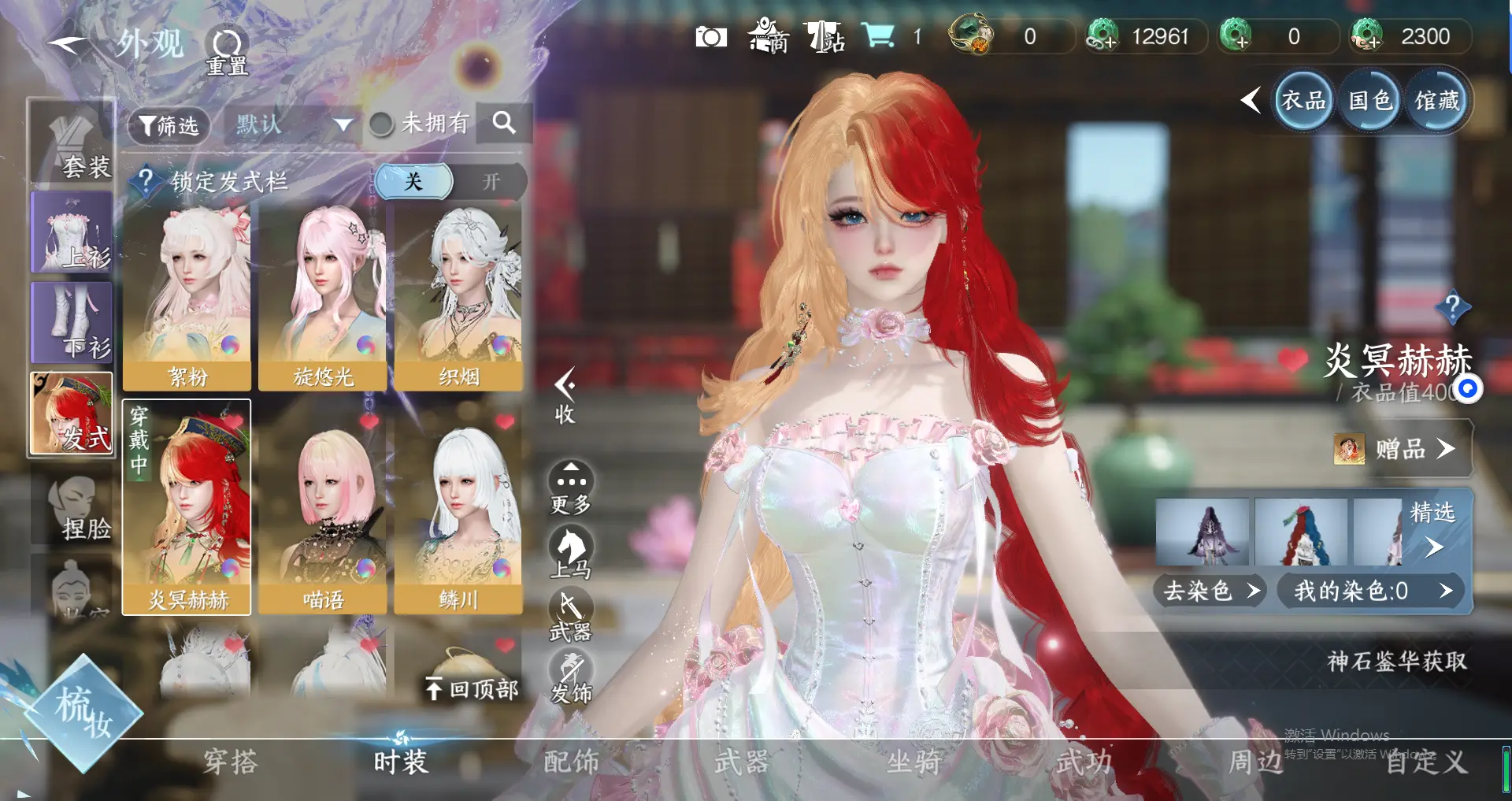The height and width of the screenshot is (801, 1512).
Task: Select the red-blue dye preview
Action: click(1301, 532)
